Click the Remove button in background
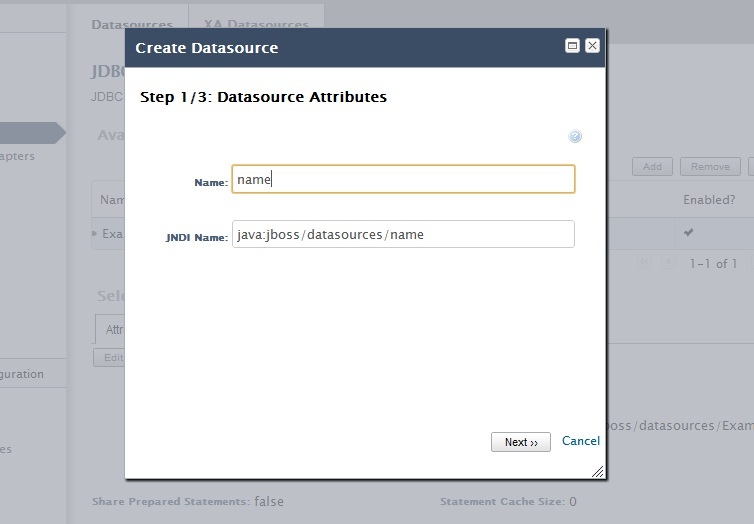 point(710,167)
